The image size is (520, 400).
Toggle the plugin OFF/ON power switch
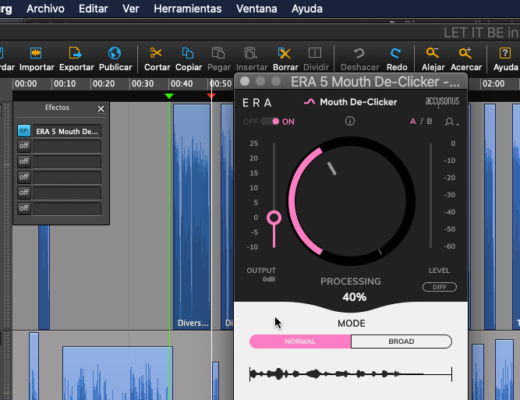pyautogui.click(x=270, y=121)
